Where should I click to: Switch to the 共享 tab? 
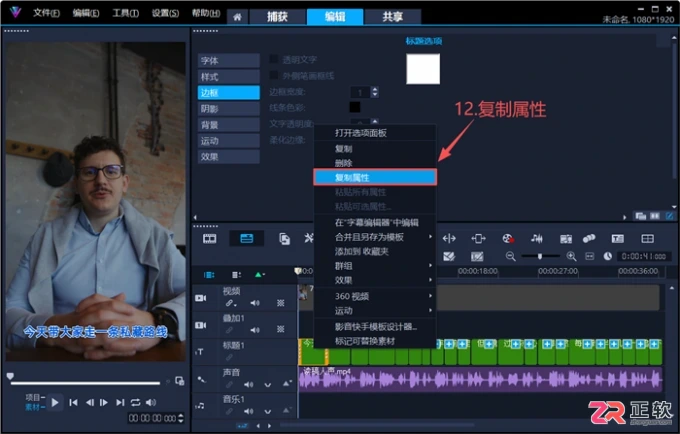pyautogui.click(x=392, y=17)
